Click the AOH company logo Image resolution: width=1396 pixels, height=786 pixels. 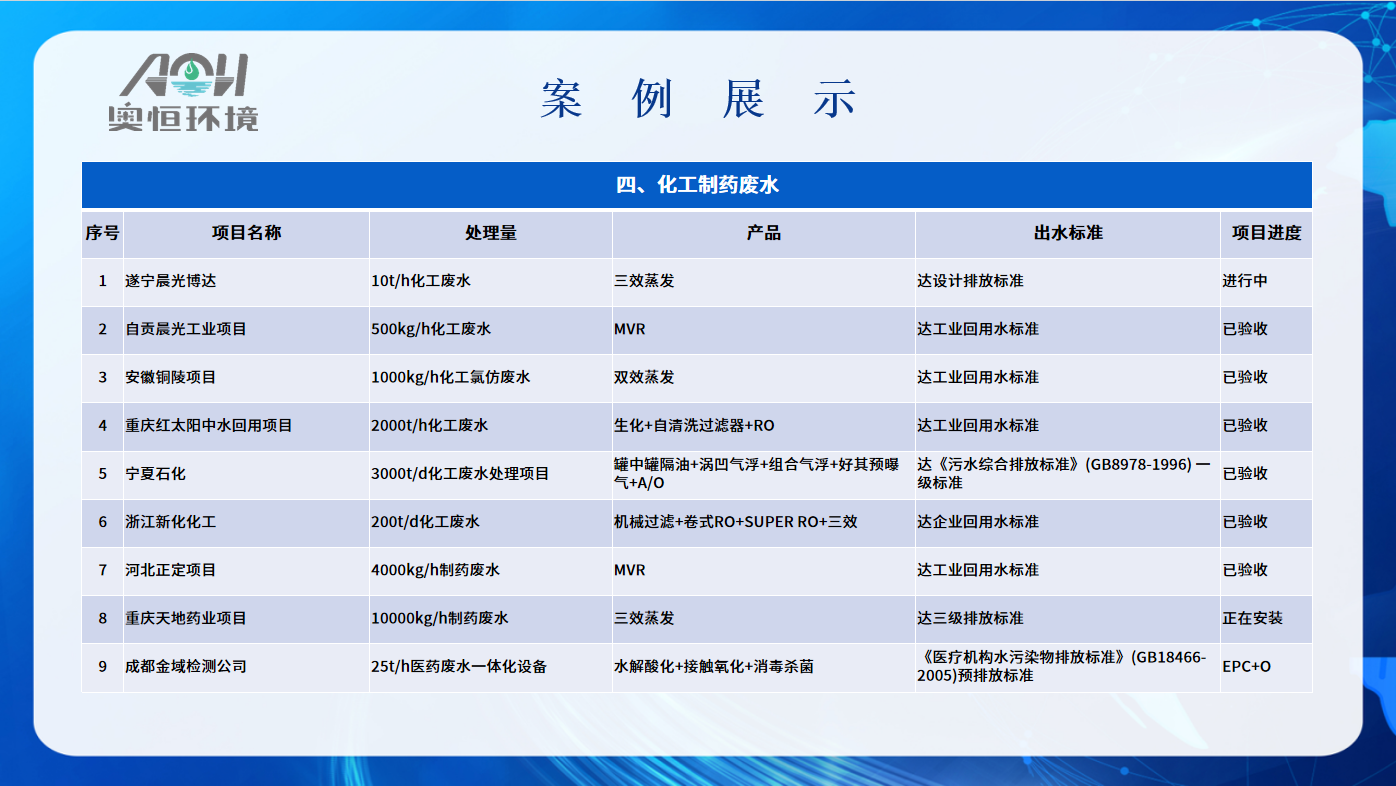tap(183, 93)
